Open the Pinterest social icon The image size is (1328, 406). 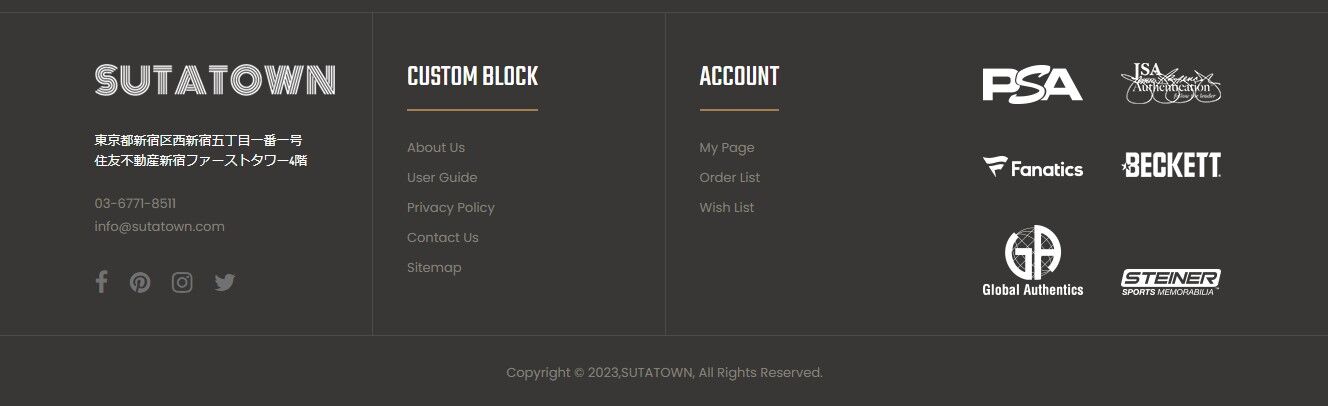pos(140,283)
